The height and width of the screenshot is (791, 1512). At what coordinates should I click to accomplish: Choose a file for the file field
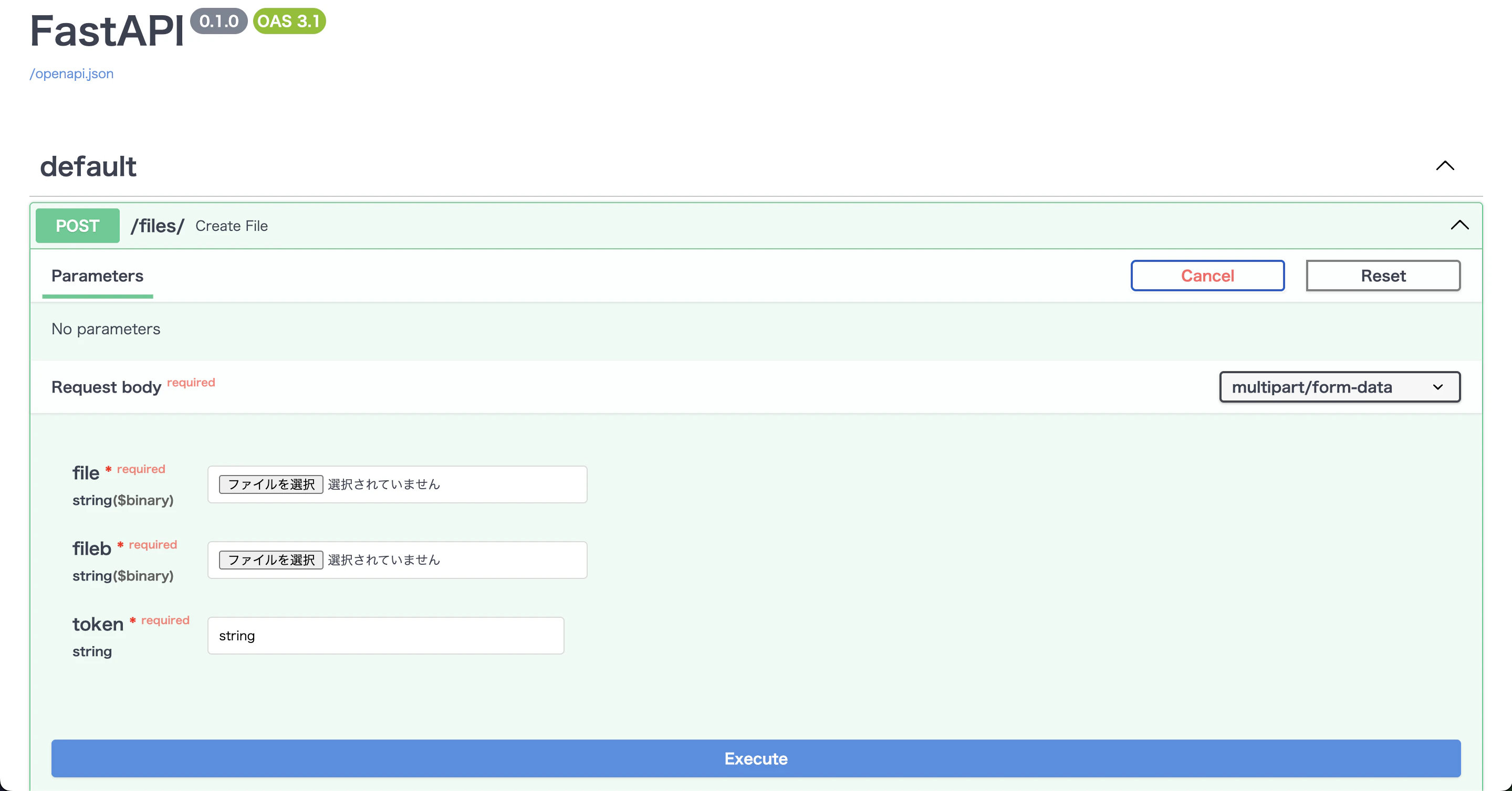[x=271, y=484]
